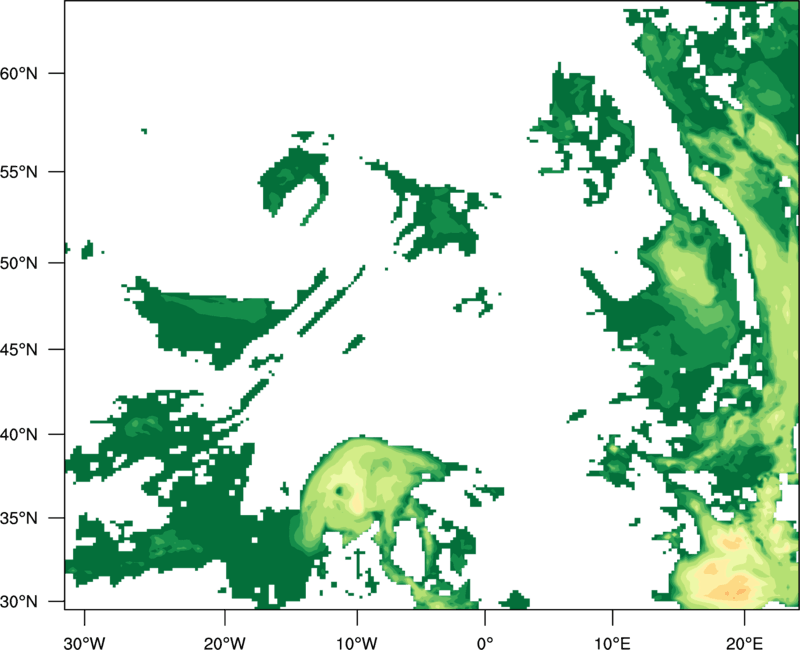800x650 pixels.
Task: Click the 40°N latitude label
Action: coord(18,435)
